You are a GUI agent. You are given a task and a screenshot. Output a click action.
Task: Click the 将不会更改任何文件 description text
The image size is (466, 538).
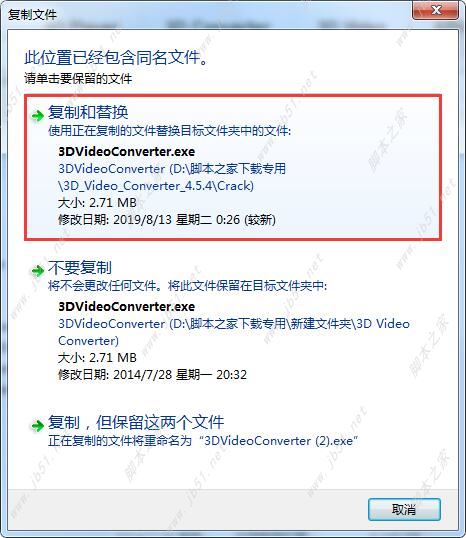tap(187, 285)
